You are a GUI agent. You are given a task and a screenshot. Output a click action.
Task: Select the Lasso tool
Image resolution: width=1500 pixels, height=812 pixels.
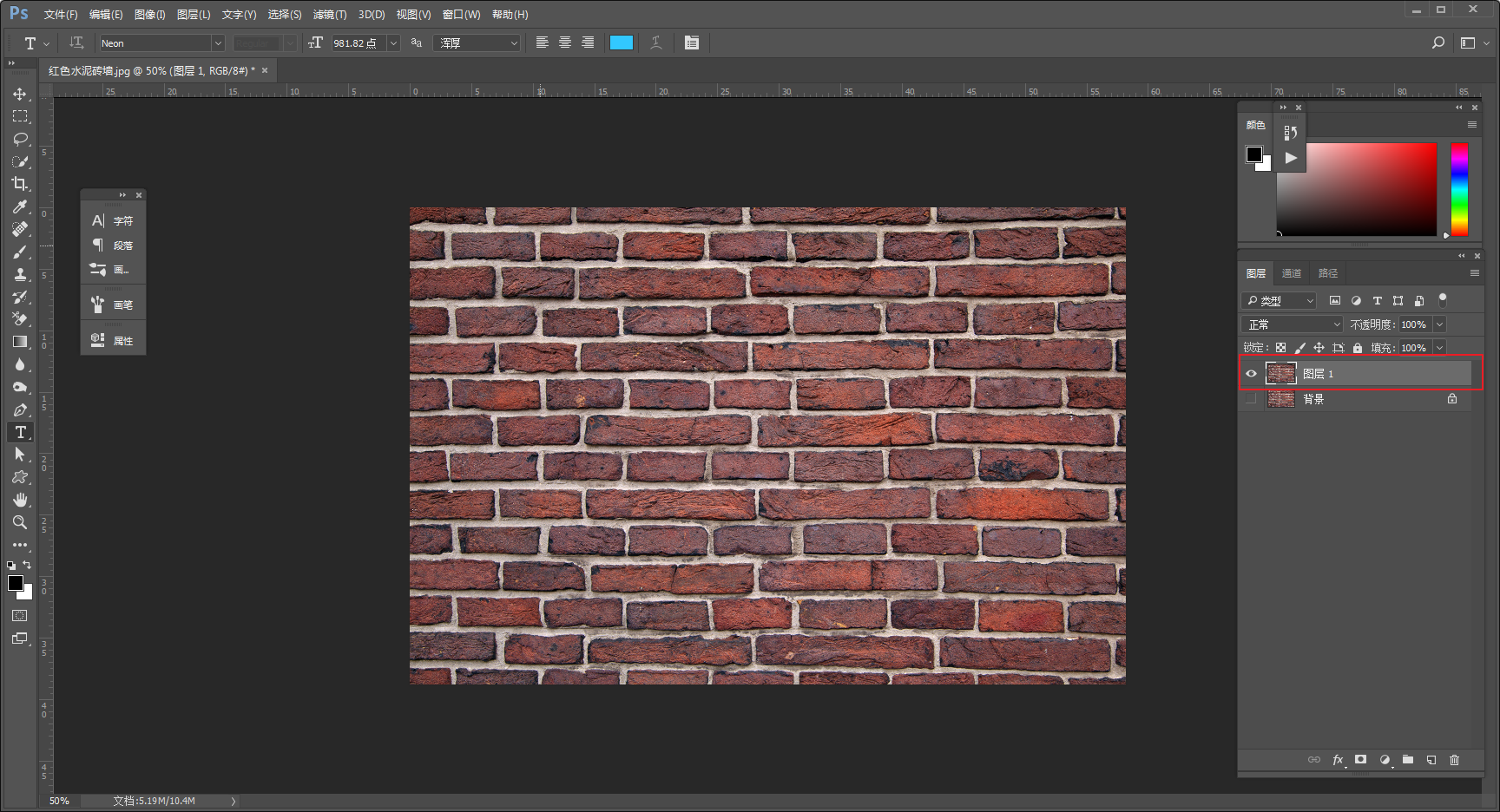[20, 139]
